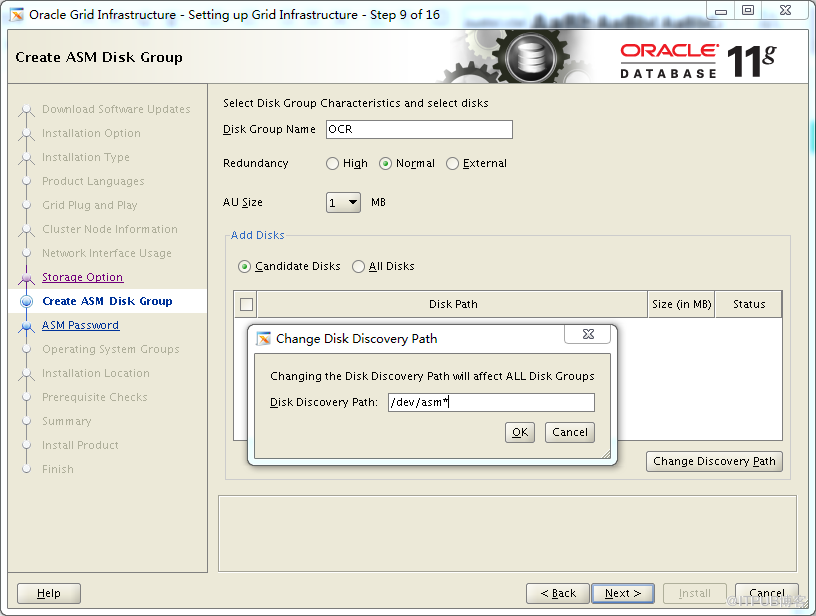Select Create ASM Disk Group step

(x=107, y=301)
